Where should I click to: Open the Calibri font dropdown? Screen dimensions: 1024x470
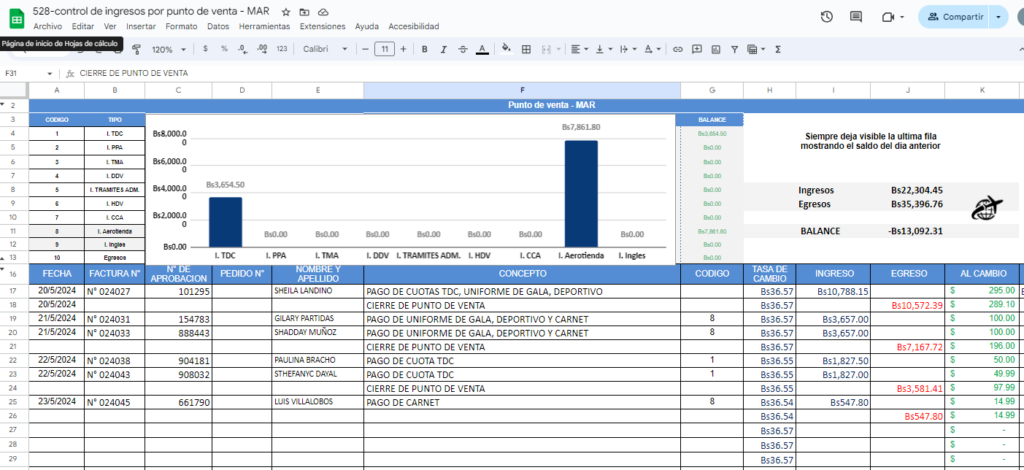(325, 49)
